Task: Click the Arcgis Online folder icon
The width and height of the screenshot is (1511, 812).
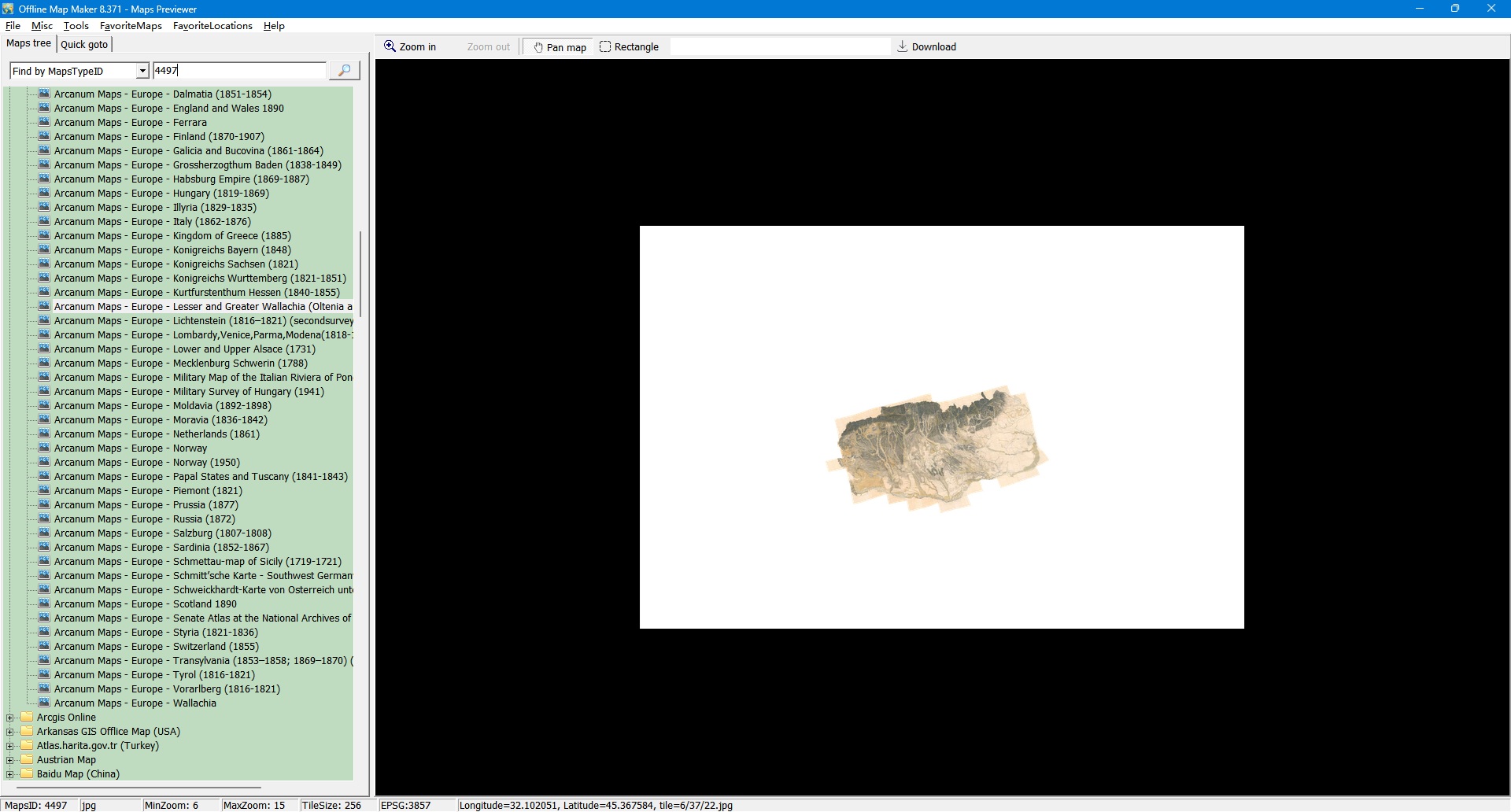Action: point(28,718)
